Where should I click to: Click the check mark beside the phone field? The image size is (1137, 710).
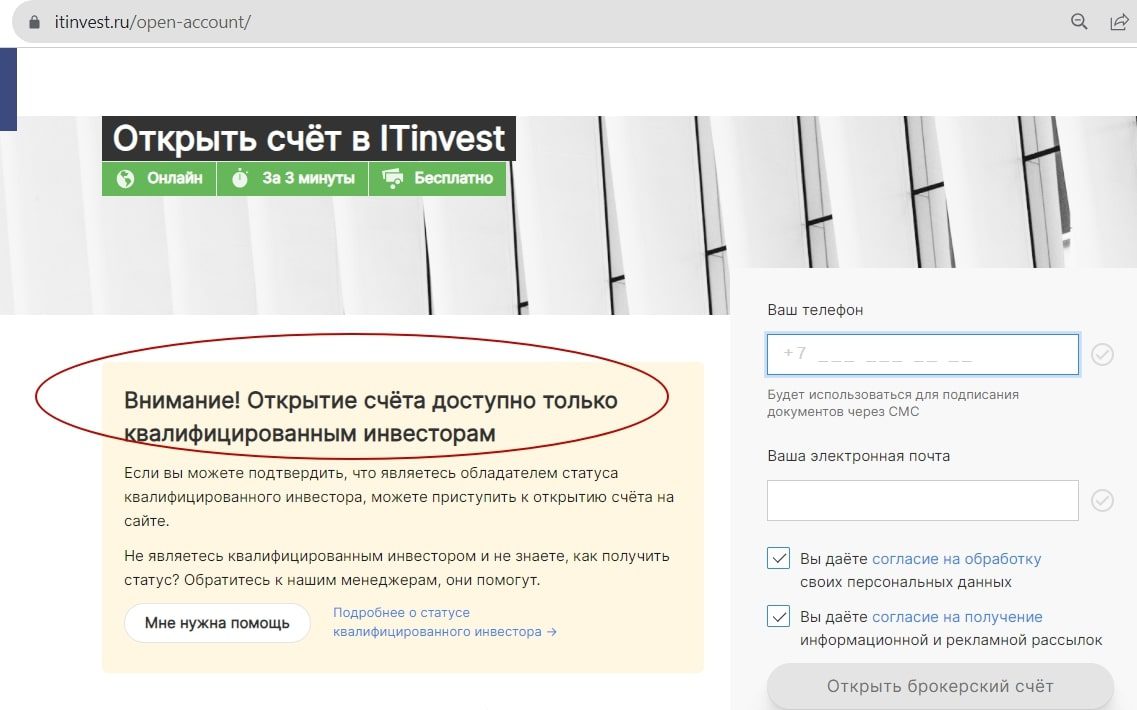pyautogui.click(x=1102, y=355)
